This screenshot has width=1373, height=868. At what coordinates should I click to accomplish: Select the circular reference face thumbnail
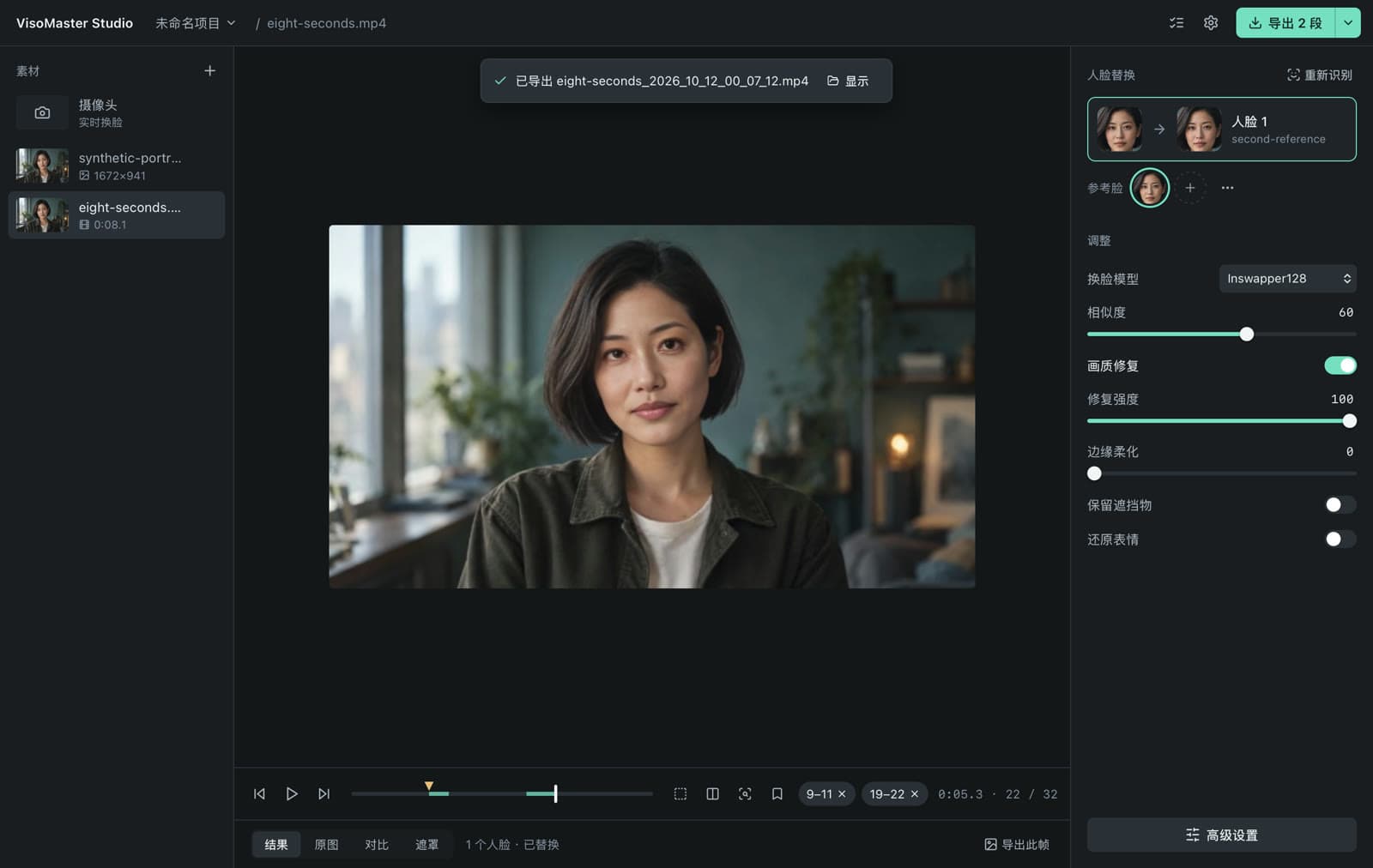point(1150,188)
